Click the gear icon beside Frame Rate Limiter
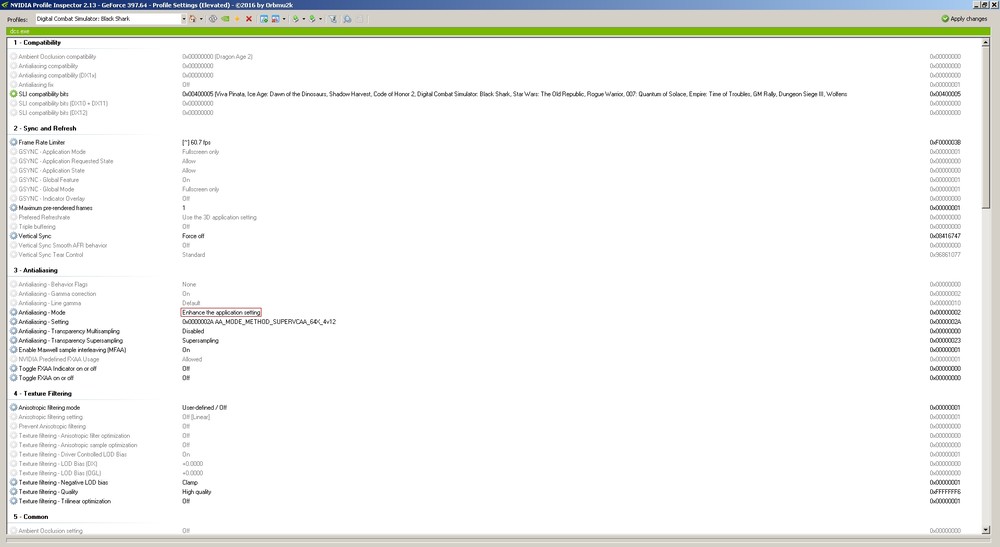Viewport: 1000px width, 547px height. coord(13,142)
